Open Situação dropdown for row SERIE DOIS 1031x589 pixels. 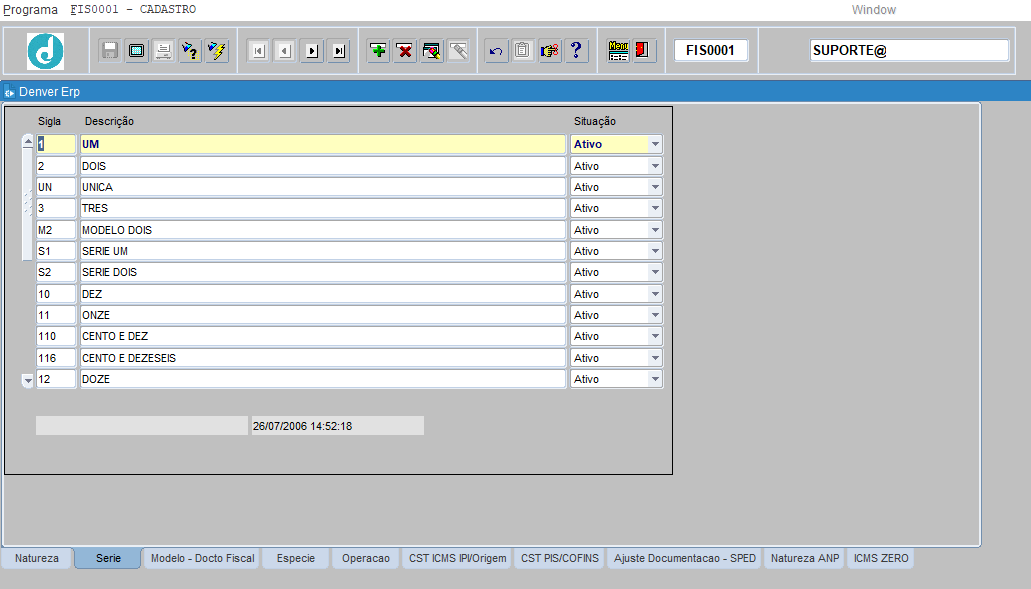pyautogui.click(x=655, y=272)
